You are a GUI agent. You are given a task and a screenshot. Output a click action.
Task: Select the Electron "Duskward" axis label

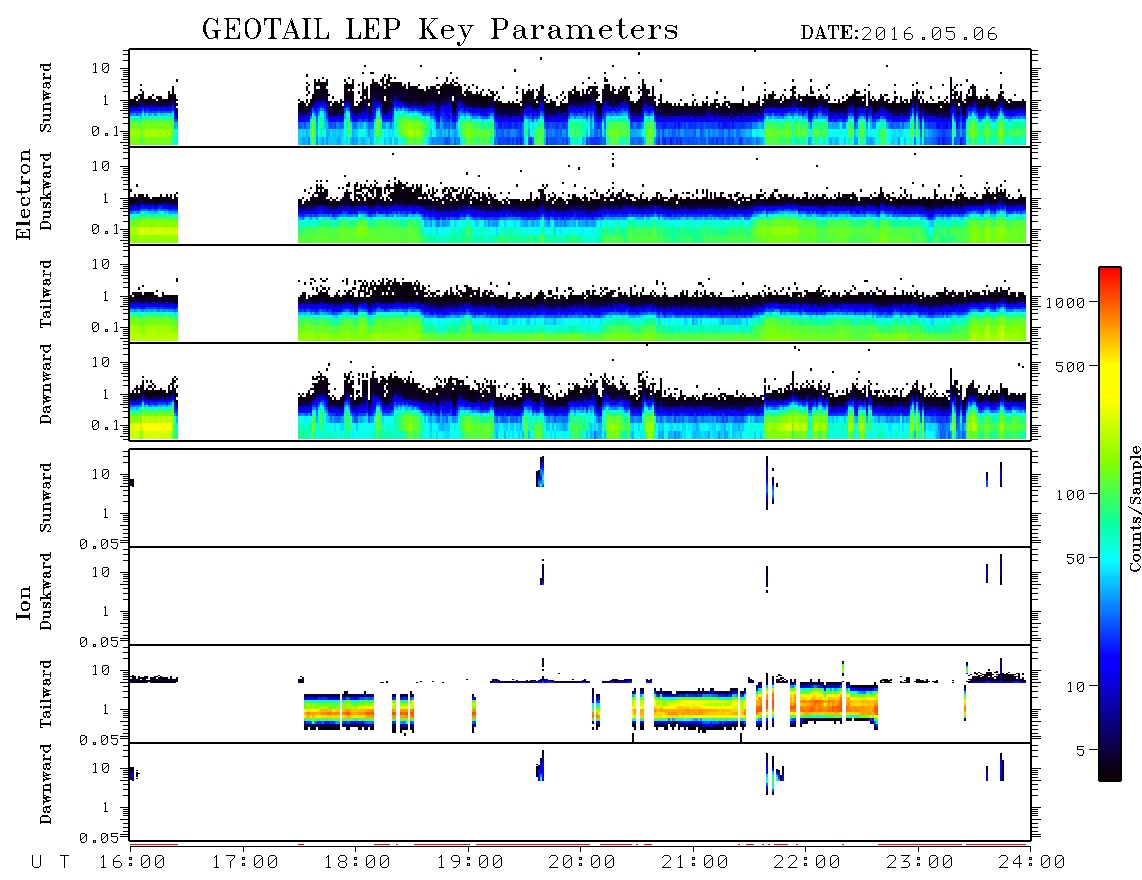46,191
